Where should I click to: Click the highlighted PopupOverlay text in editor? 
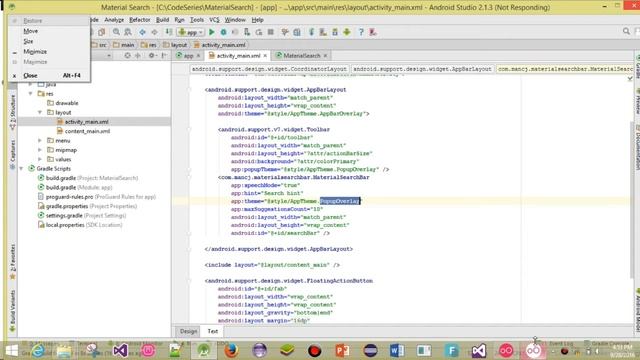340,201
